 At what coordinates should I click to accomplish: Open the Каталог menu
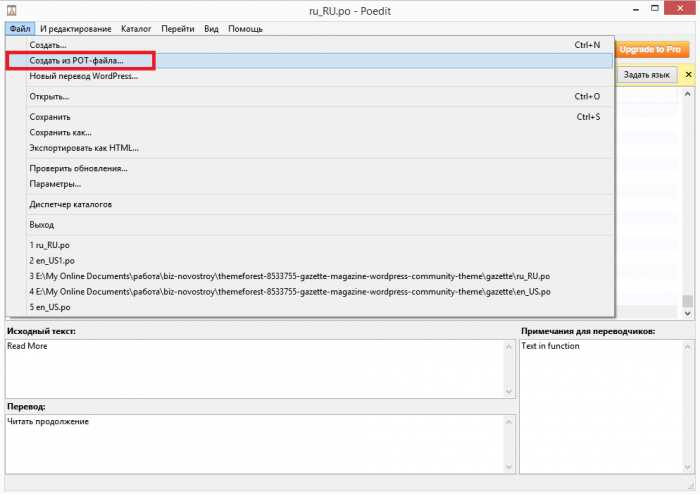pyautogui.click(x=136, y=29)
